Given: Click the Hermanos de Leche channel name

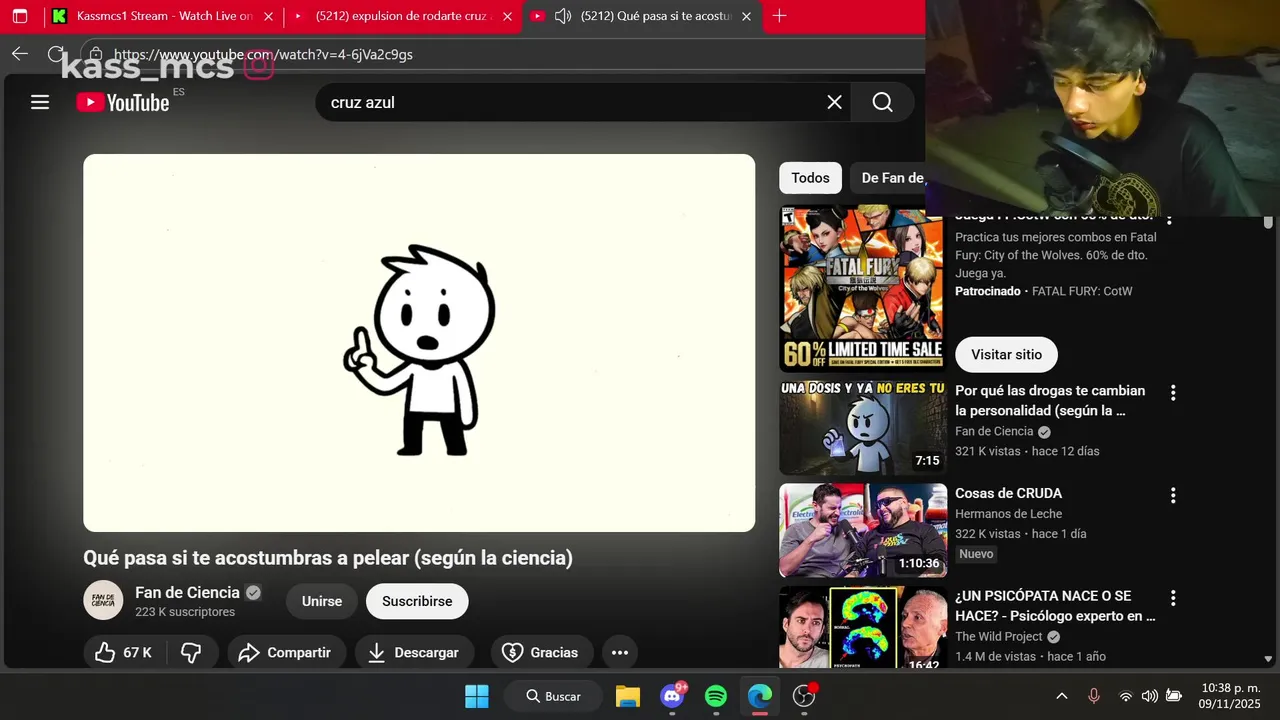Looking at the screenshot, I should pos(1008,514).
